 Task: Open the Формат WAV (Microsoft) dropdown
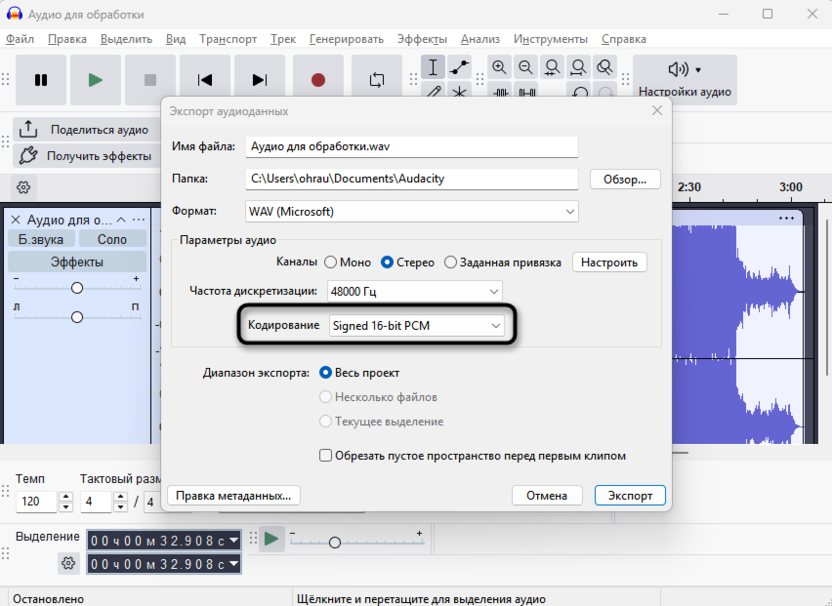(412, 211)
